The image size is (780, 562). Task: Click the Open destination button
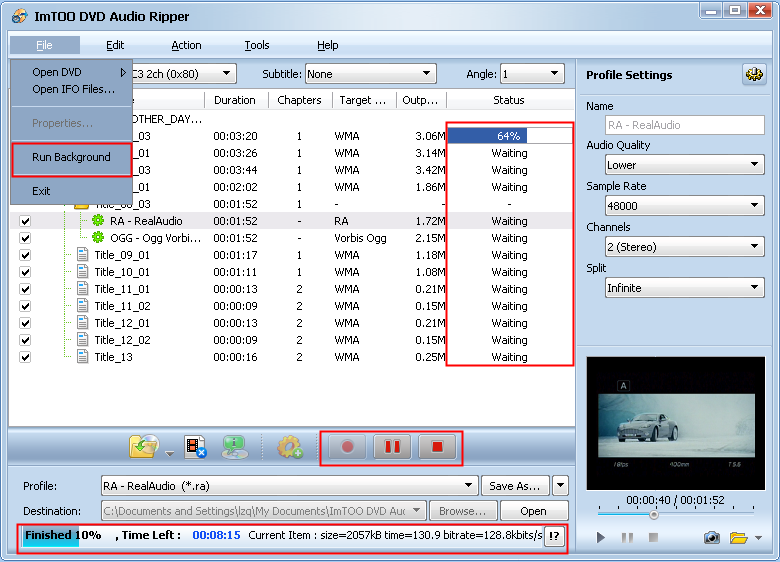[534, 510]
